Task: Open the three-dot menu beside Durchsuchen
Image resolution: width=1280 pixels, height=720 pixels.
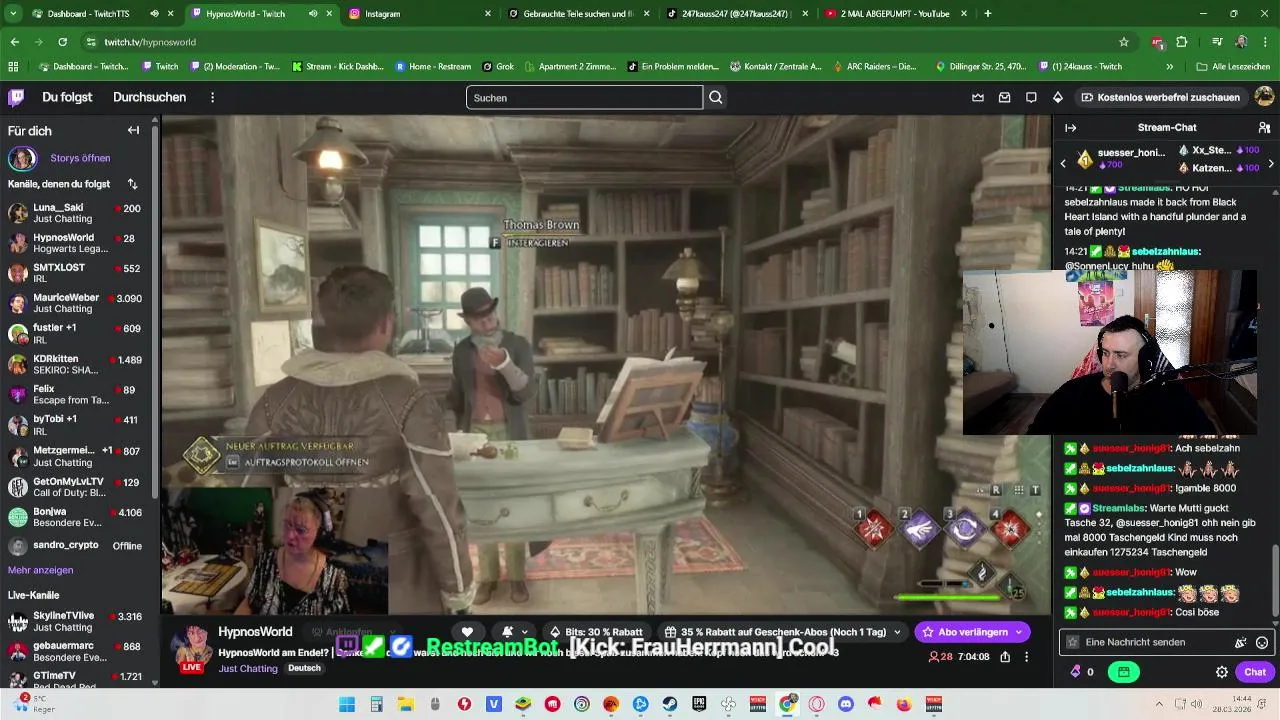Action: point(212,97)
